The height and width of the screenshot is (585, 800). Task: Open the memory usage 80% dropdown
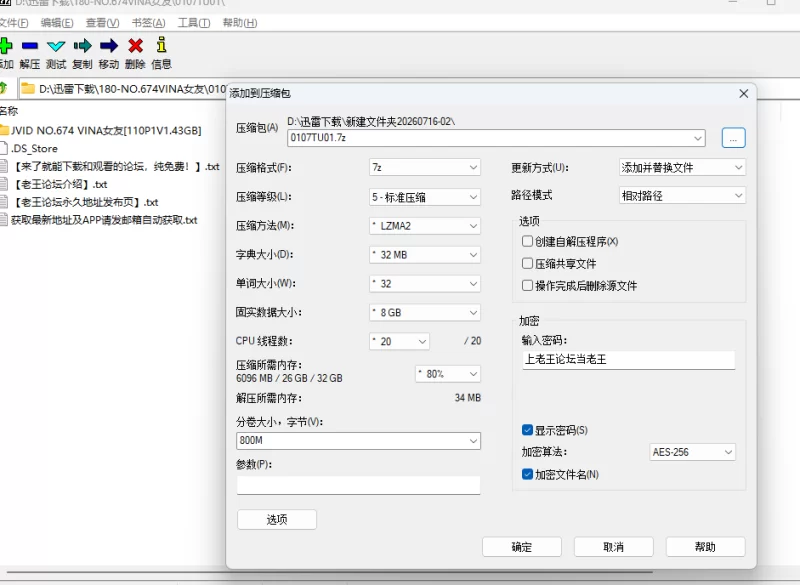pos(448,374)
